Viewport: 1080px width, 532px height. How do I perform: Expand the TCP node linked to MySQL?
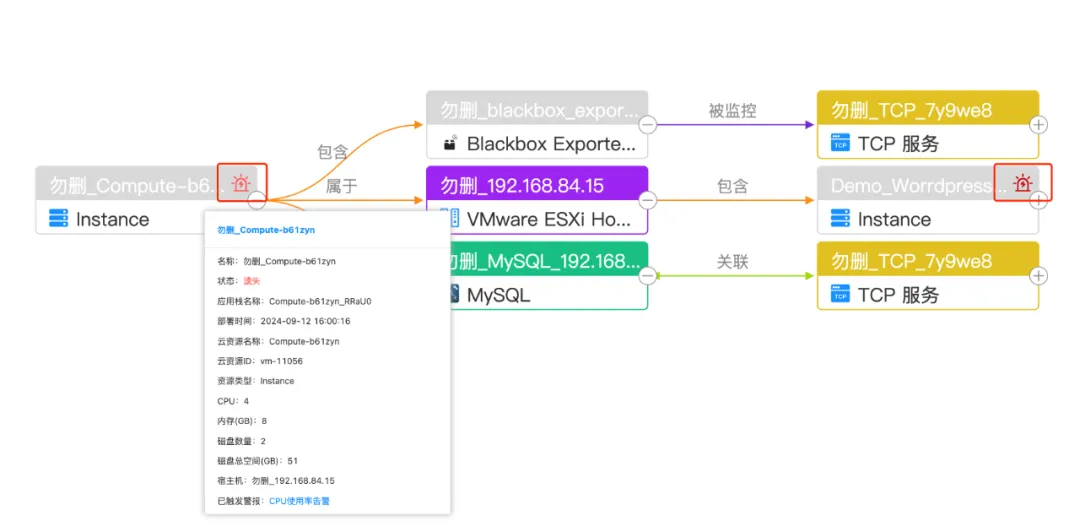point(1039,276)
